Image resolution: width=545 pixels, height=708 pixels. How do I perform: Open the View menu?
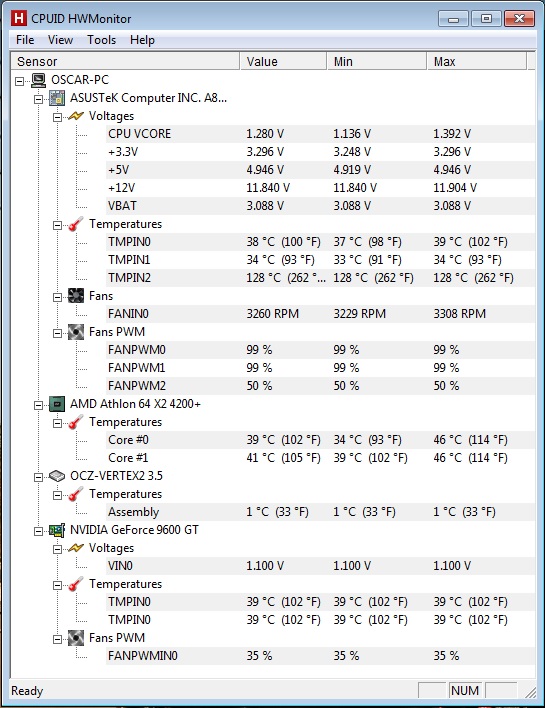(x=61, y=40)
